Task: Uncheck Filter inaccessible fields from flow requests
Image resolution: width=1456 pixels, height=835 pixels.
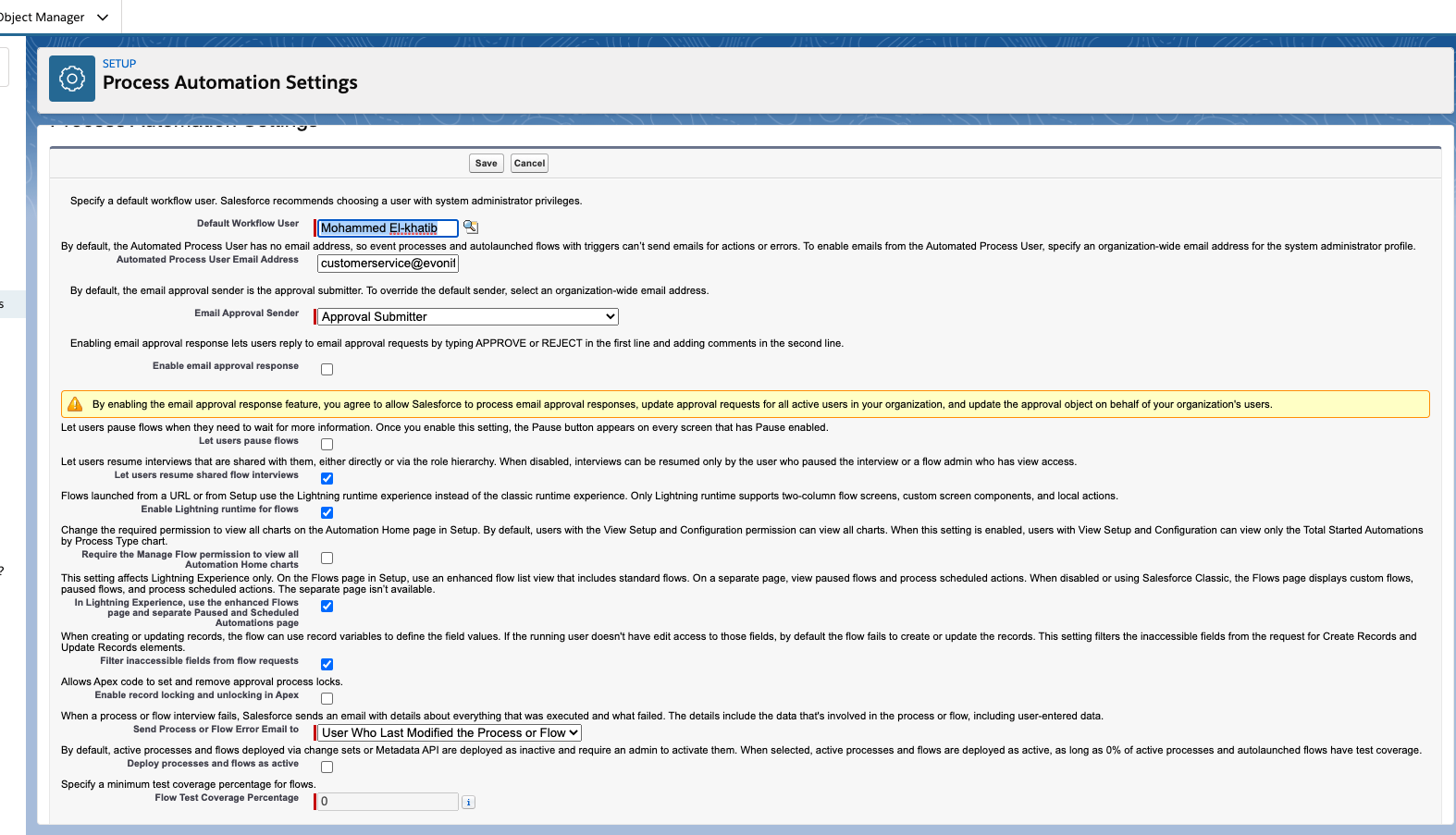Action: tap(327, 665)
